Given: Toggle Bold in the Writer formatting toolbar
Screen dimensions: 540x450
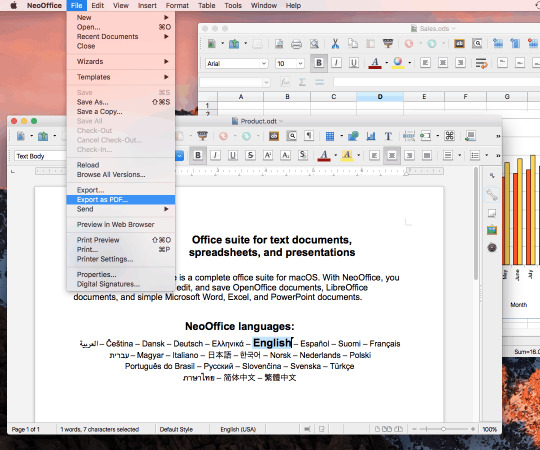Looking at the screenshot, I should [x=198, y=156].
